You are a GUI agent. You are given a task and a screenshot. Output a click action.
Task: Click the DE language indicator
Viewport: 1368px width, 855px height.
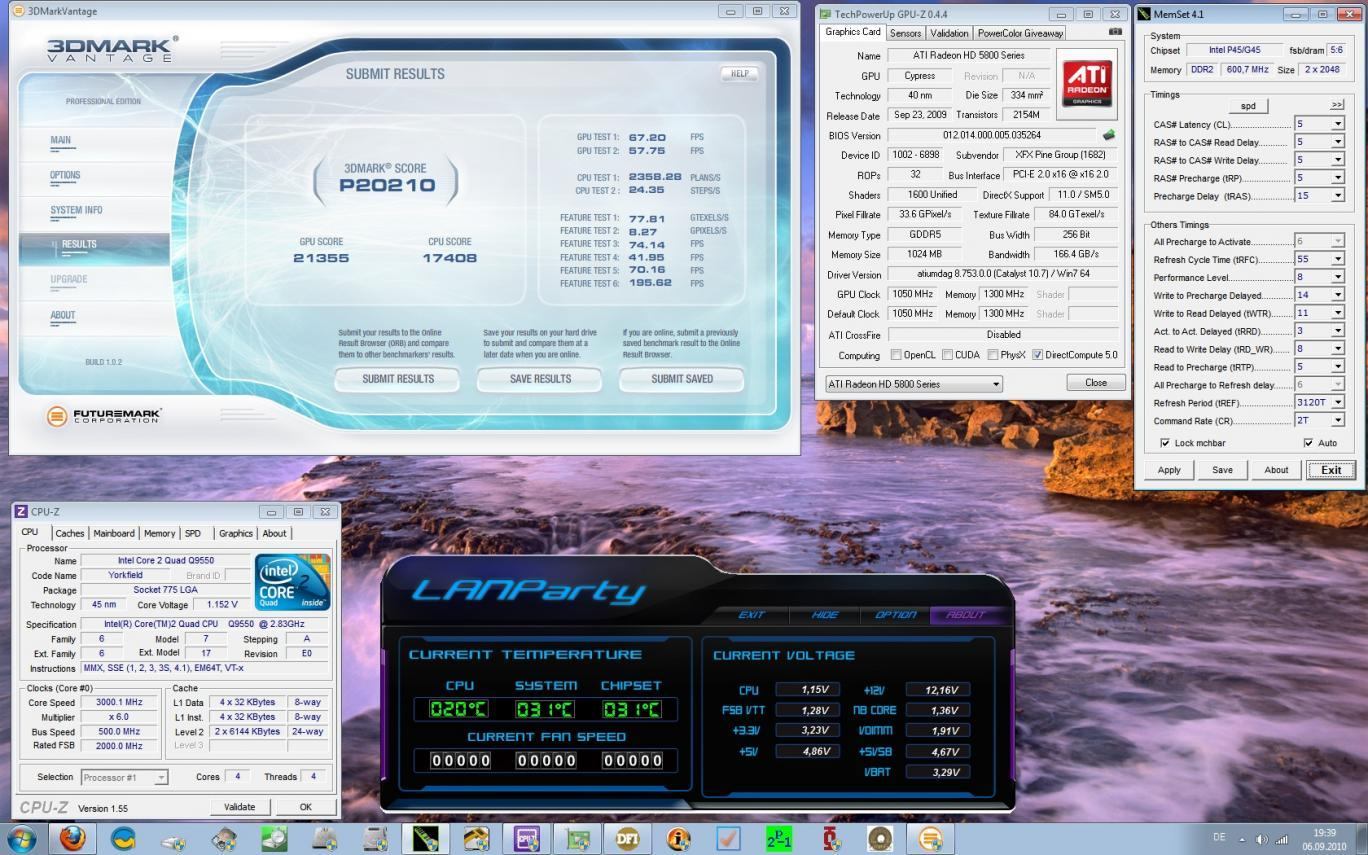point(1219,837)
